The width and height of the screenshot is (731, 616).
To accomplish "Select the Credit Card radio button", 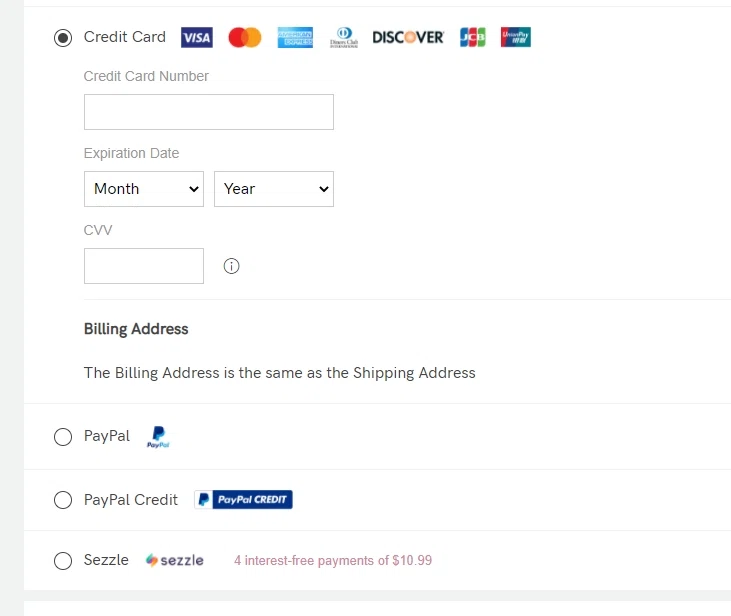I will [63, 38].
